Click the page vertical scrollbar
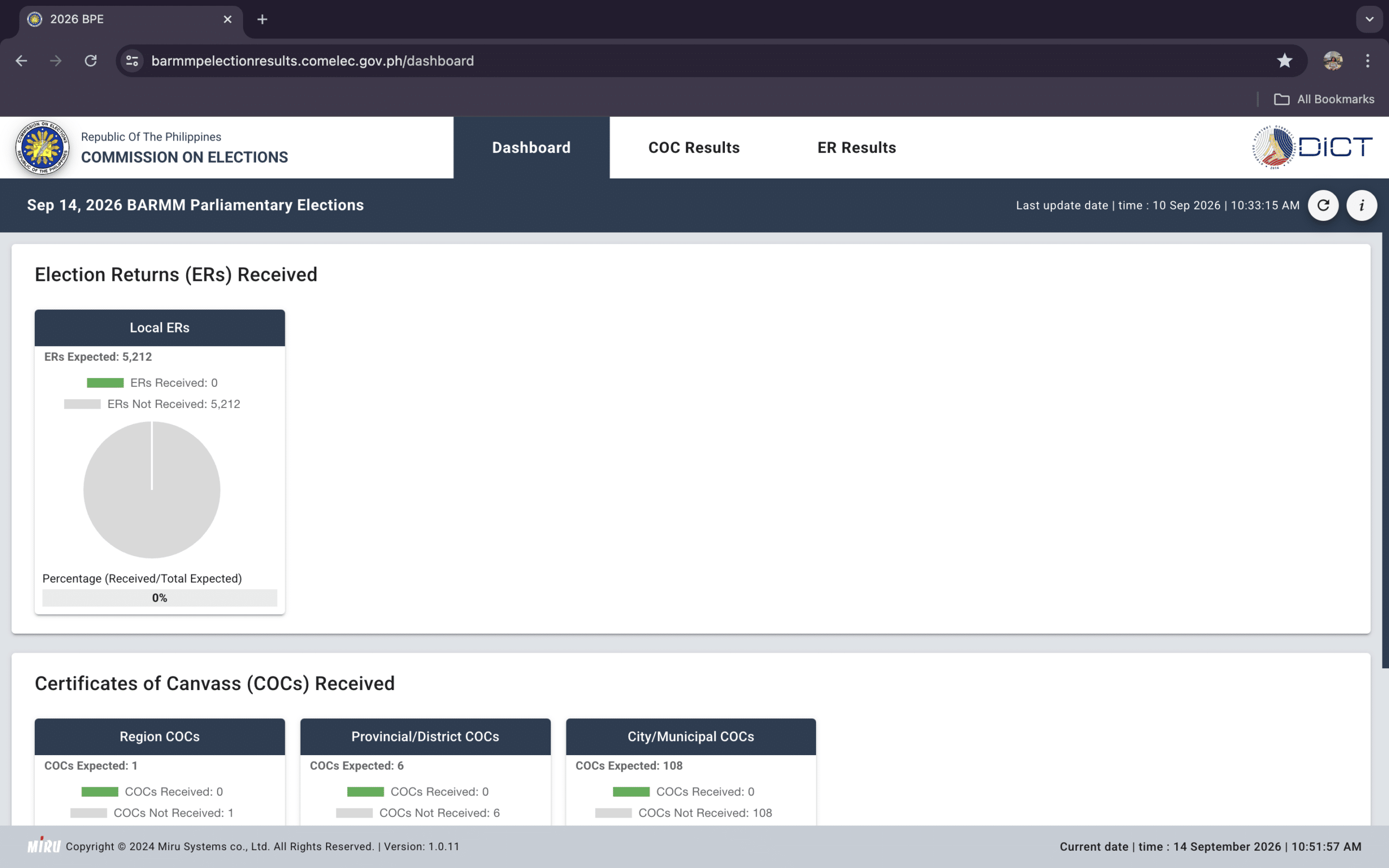 pos(1385,451)
